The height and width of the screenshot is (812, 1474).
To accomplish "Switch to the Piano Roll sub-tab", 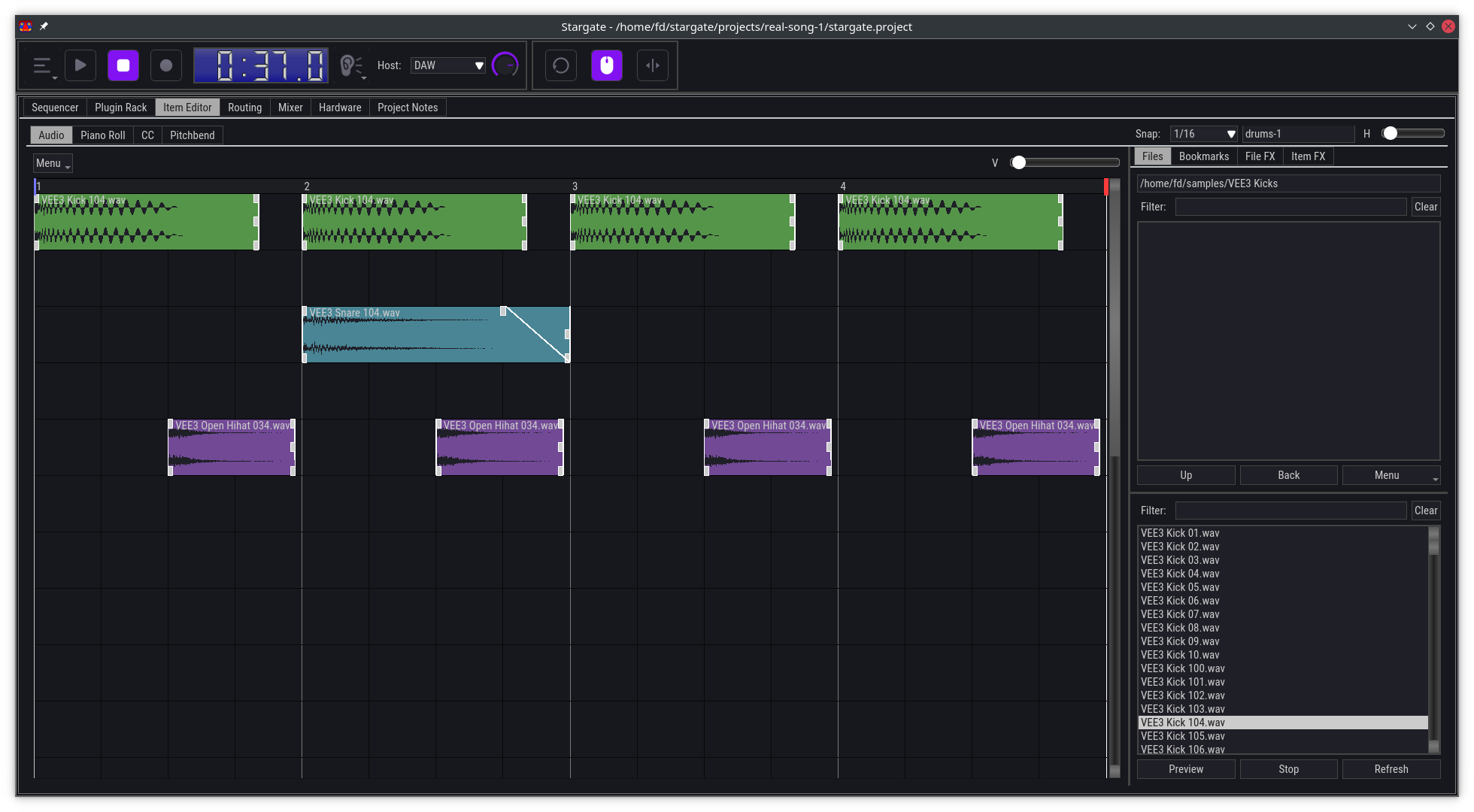I will 103,135.
